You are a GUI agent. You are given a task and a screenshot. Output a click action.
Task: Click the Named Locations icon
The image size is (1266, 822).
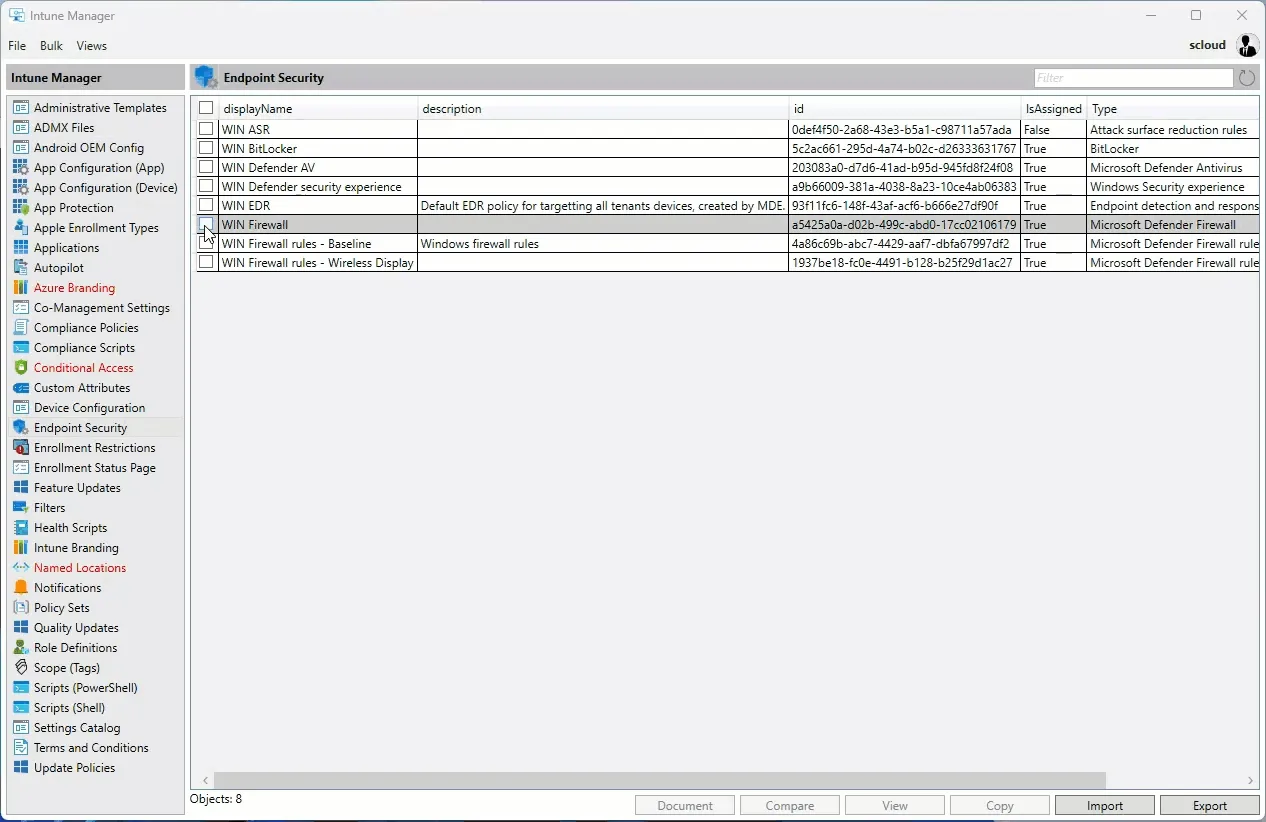(x=20, y=568)
